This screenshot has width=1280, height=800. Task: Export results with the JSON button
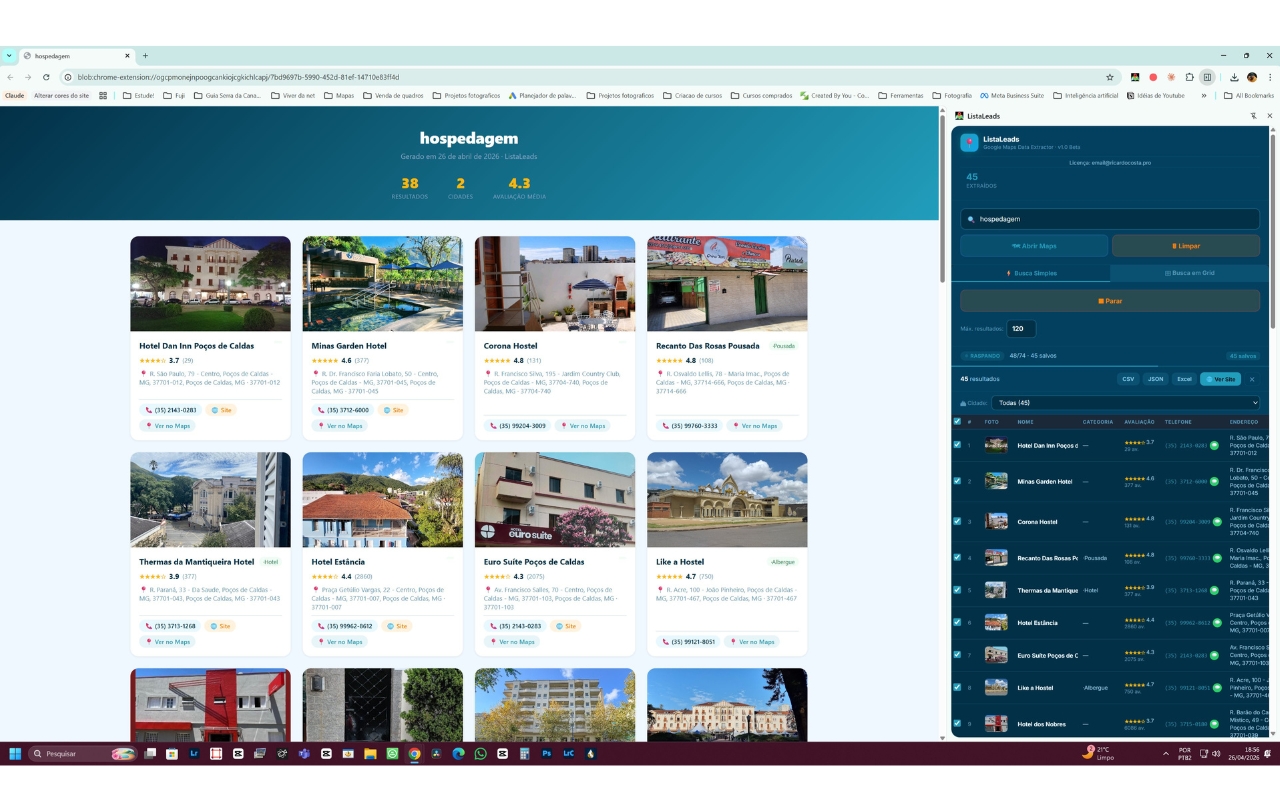[1155, 379]
